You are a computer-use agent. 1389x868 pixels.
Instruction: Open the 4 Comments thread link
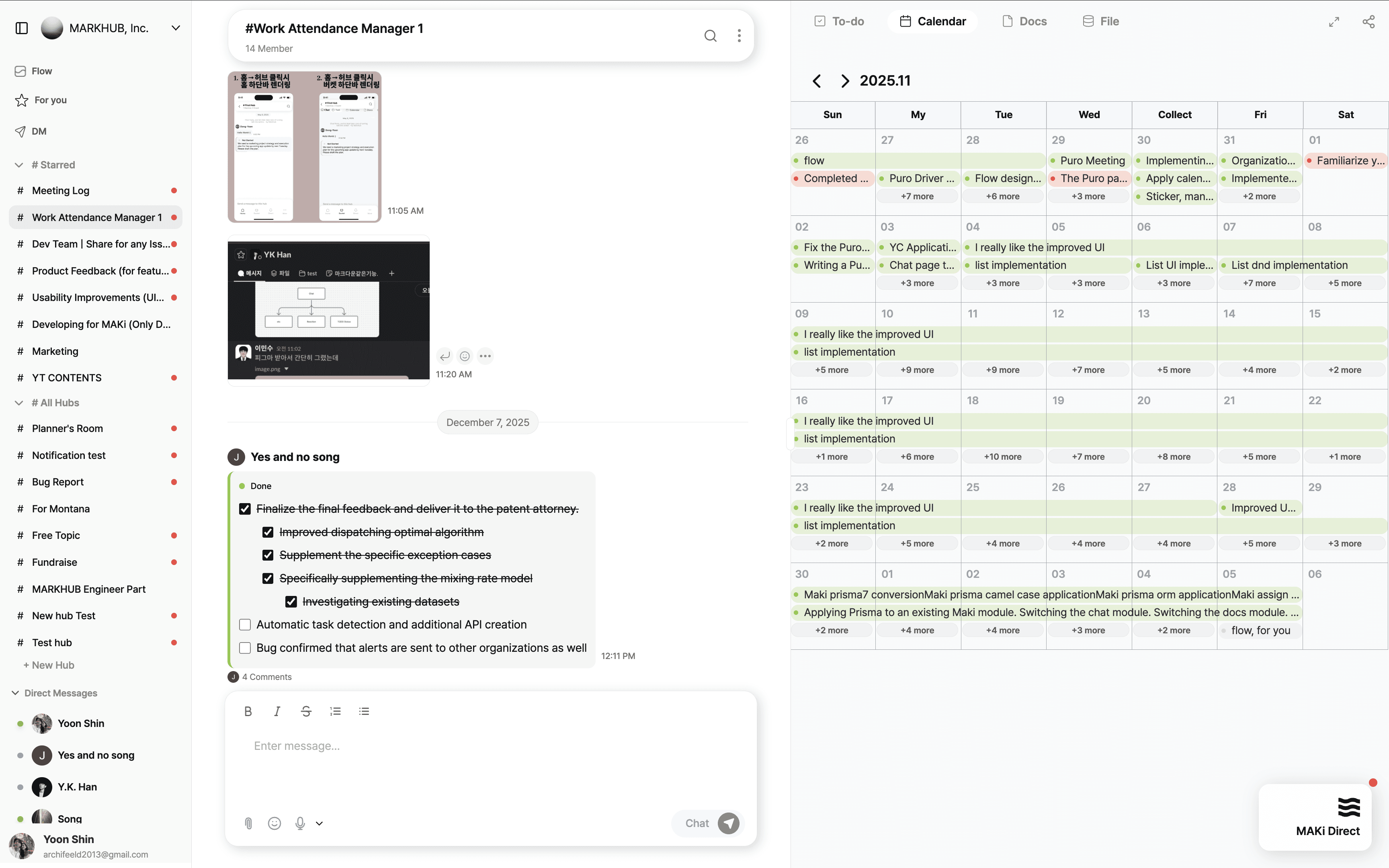(266, 677)
